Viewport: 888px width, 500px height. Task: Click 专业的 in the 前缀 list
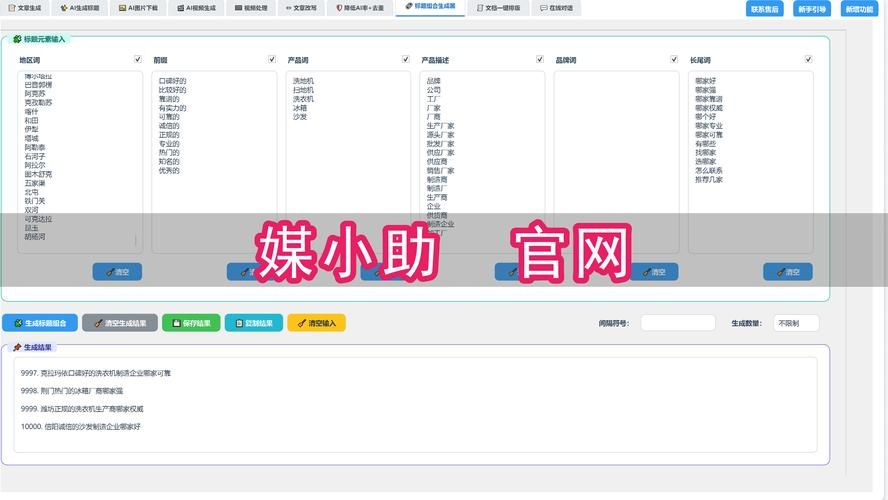point(169,144)
